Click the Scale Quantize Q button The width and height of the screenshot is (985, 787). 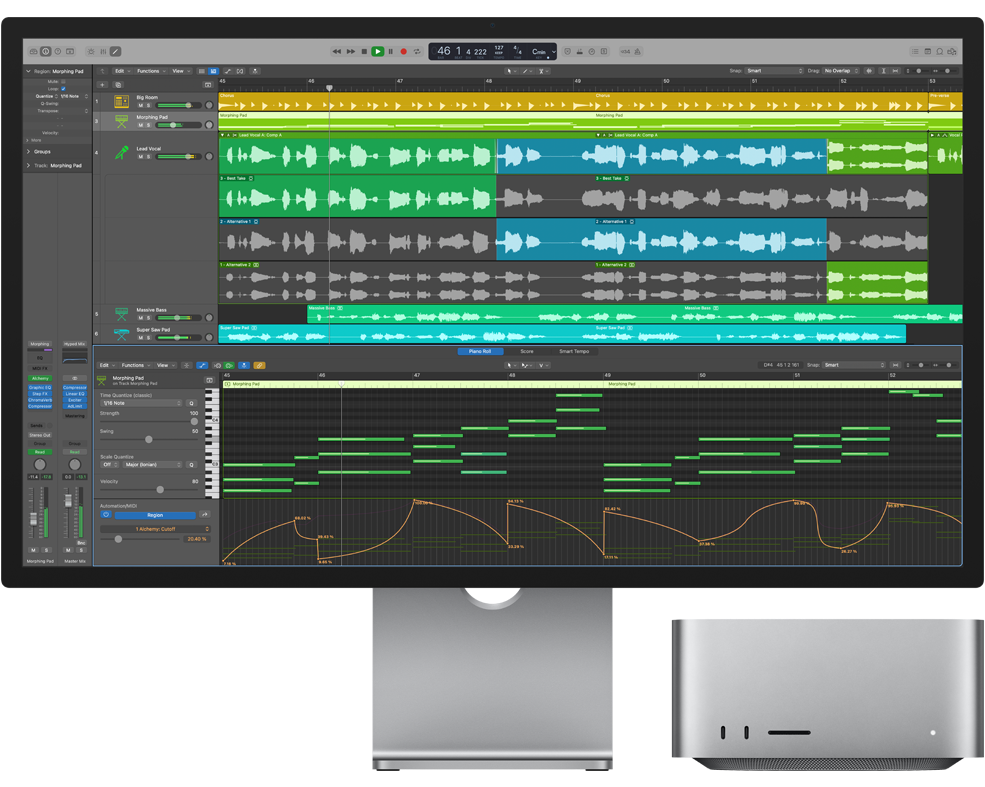(x=192, y=465)
